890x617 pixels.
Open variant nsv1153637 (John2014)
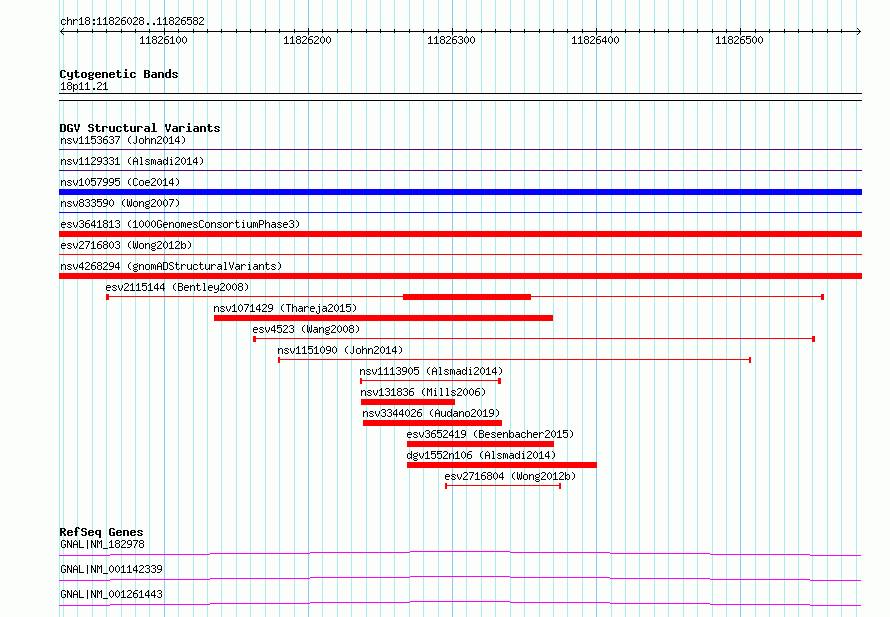pyautogui.click(x=123, y=140)
